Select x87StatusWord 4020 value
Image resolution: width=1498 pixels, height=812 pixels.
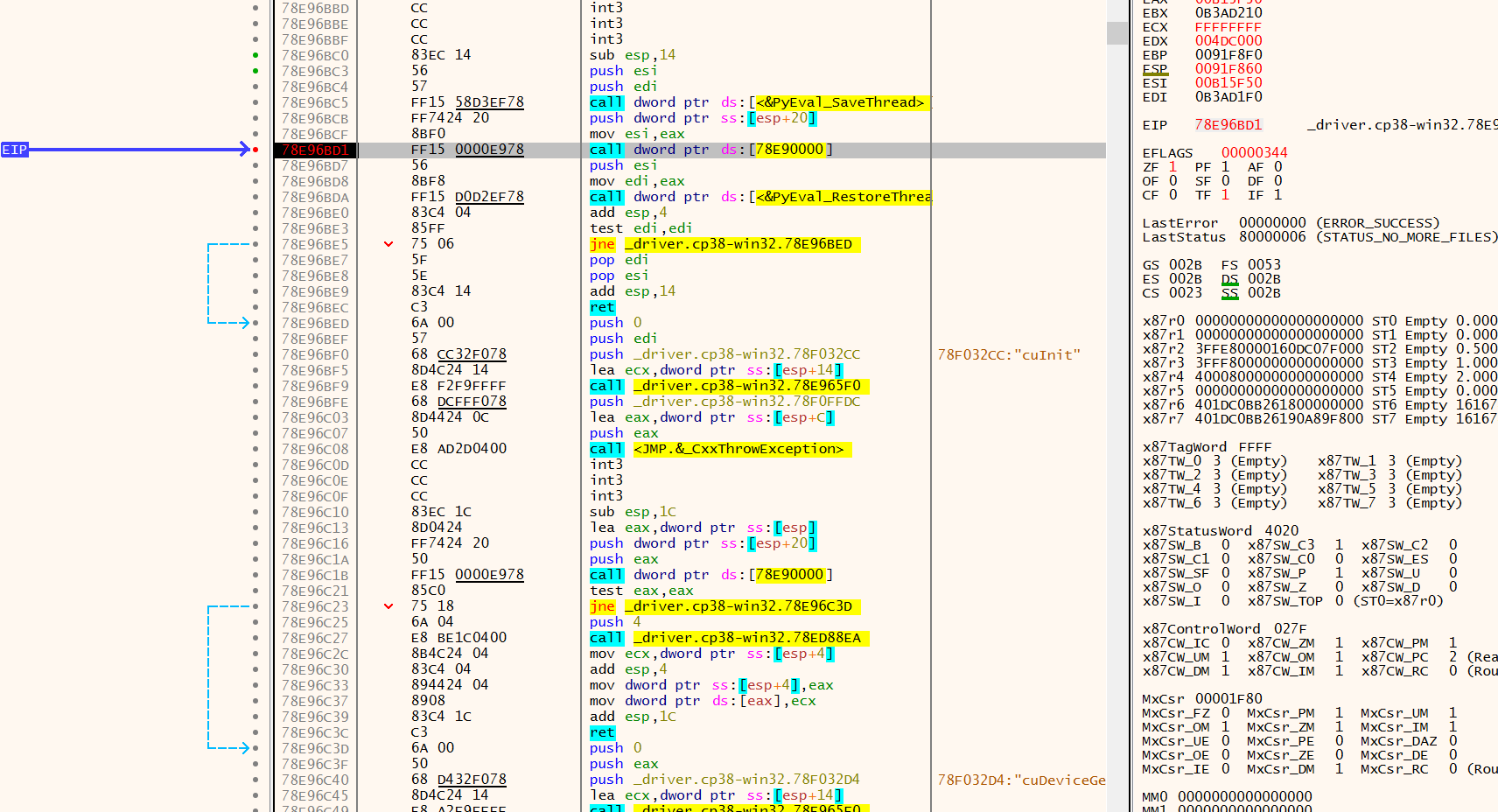(1281, 531)
